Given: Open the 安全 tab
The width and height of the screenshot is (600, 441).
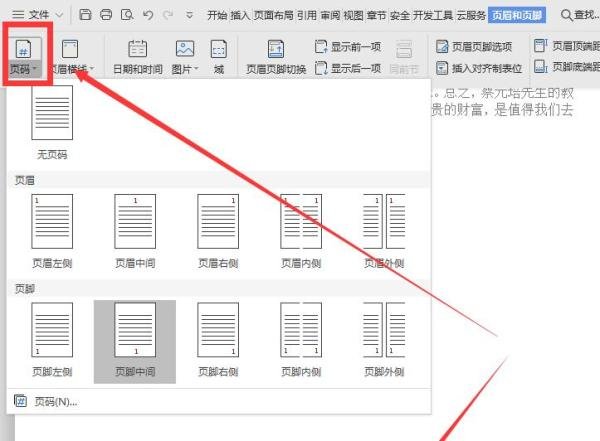Looking at the screenshot, I should tap(400, 15).
